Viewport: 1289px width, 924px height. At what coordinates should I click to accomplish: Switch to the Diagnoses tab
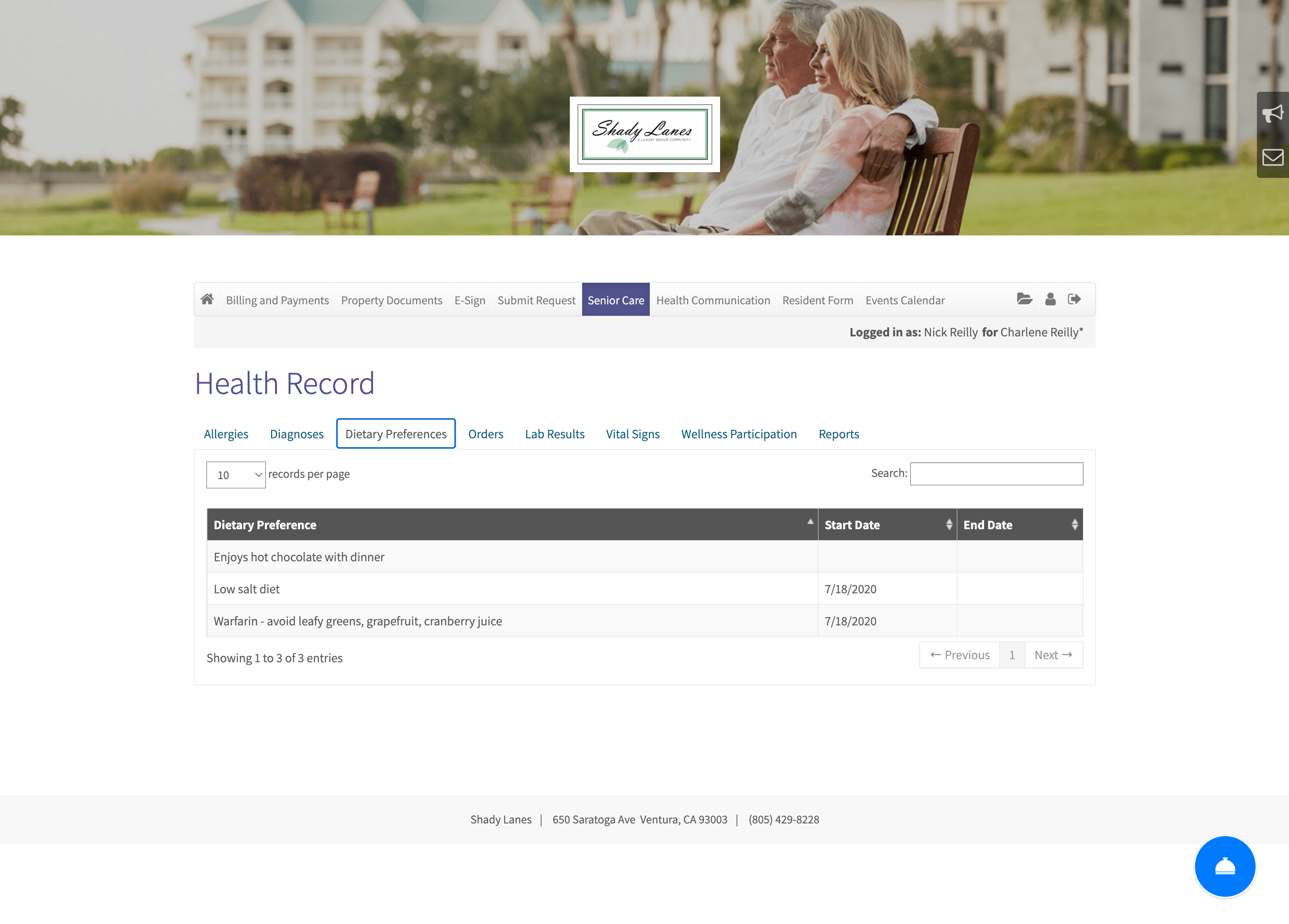pos(297,433)
